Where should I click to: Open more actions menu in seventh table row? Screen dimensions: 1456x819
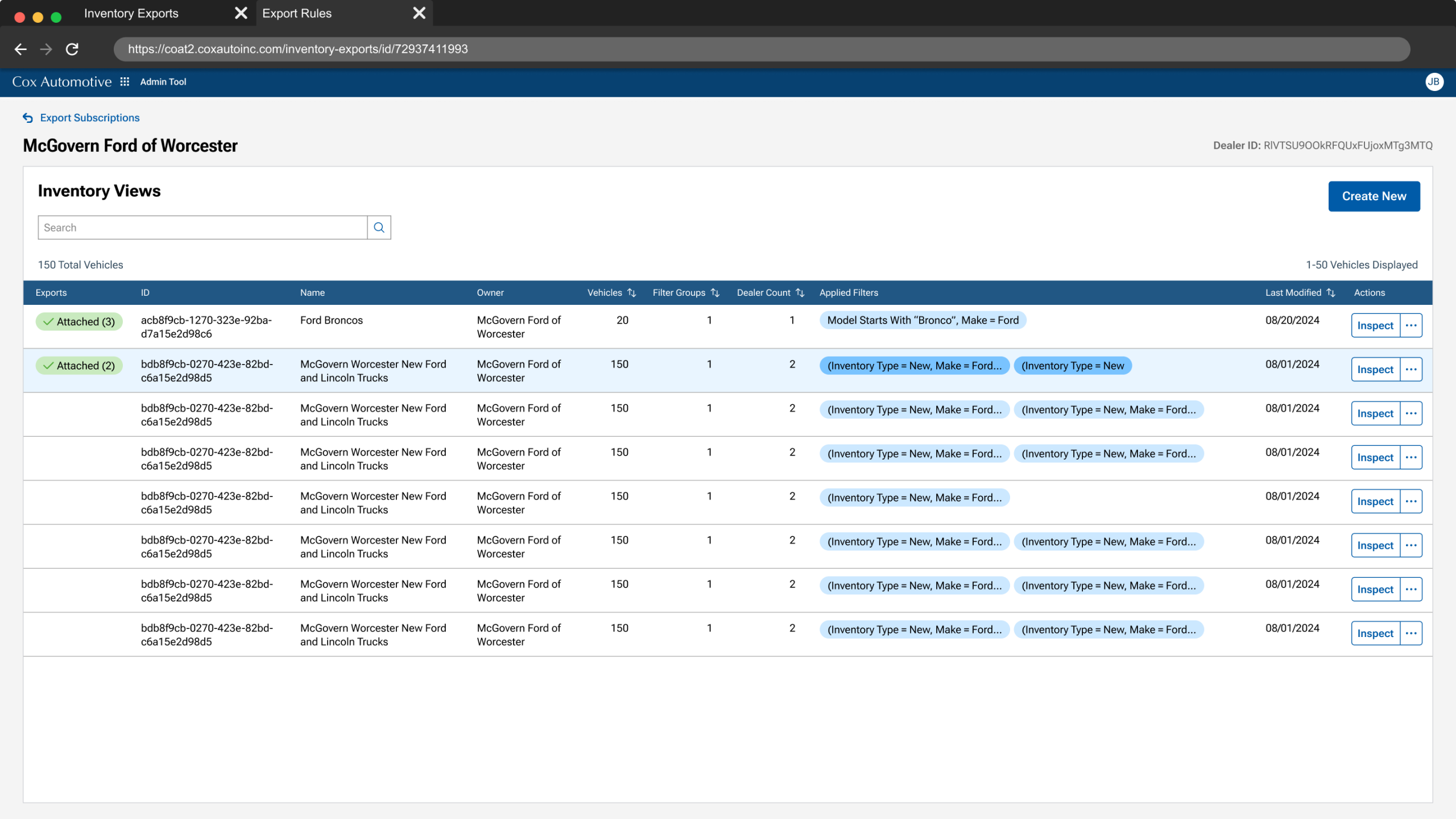(x=1411, y=589)
